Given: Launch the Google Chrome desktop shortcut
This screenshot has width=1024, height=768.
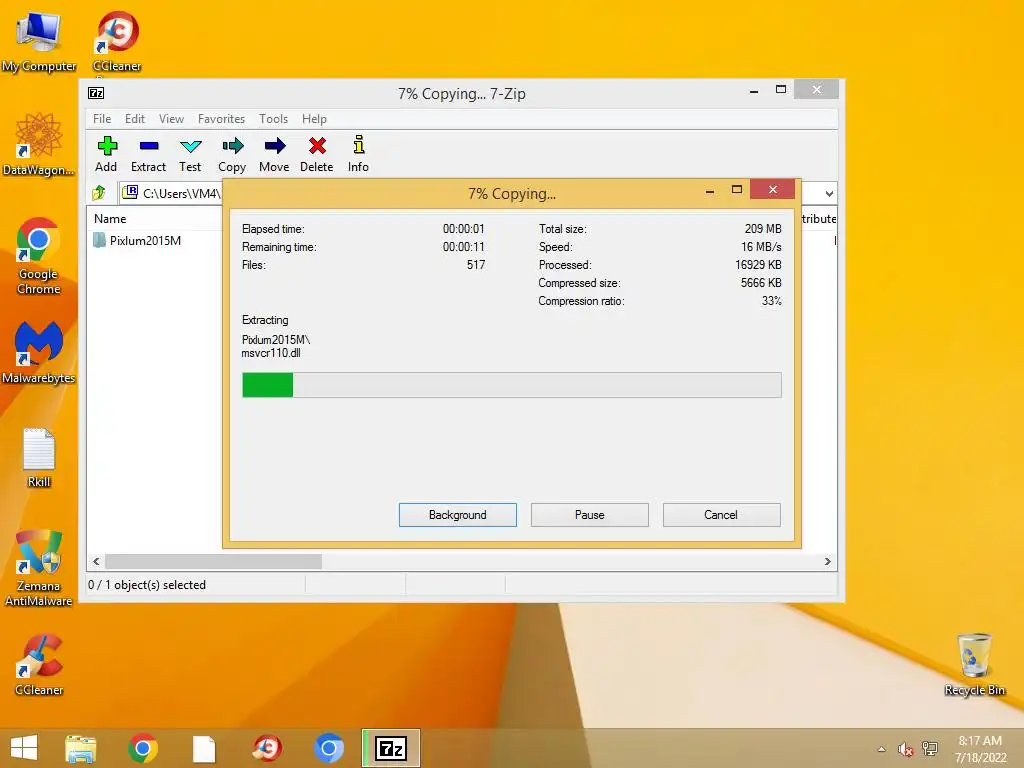Looking at the screenshot, I should pyautogui.click(x=39, y=255).
